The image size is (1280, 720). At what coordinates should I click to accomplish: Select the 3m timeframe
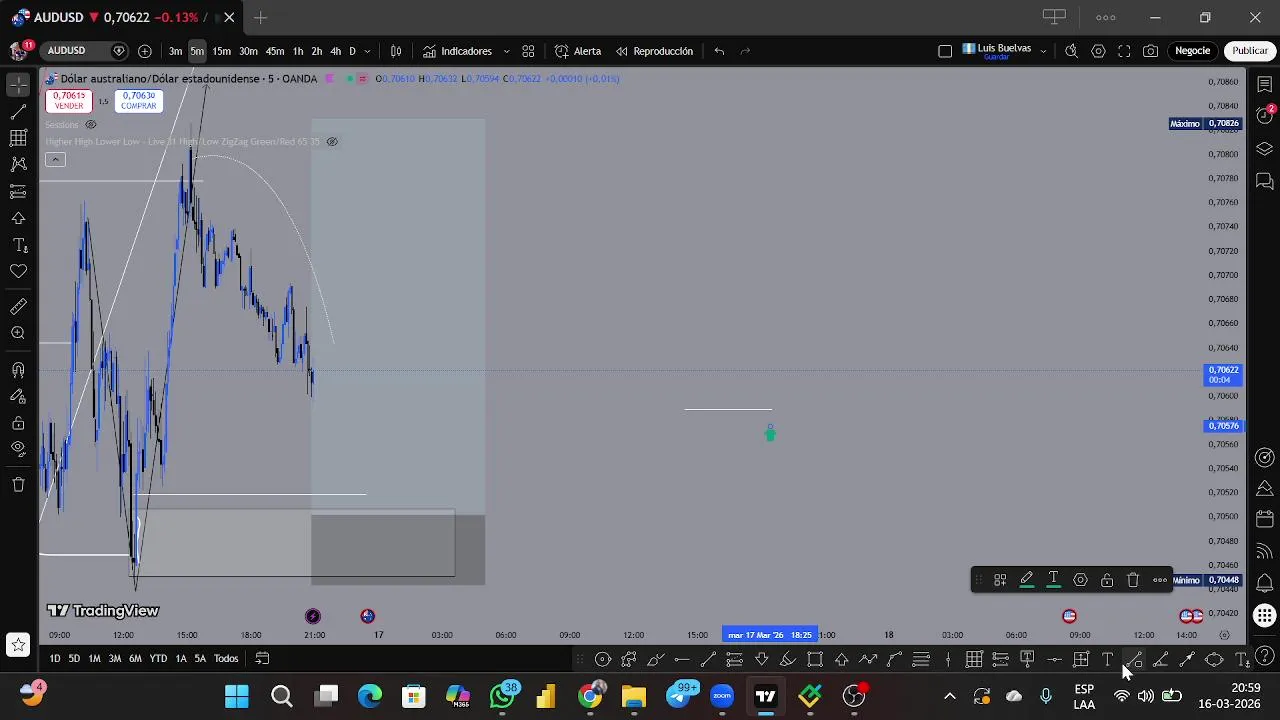tap(176, 51)
